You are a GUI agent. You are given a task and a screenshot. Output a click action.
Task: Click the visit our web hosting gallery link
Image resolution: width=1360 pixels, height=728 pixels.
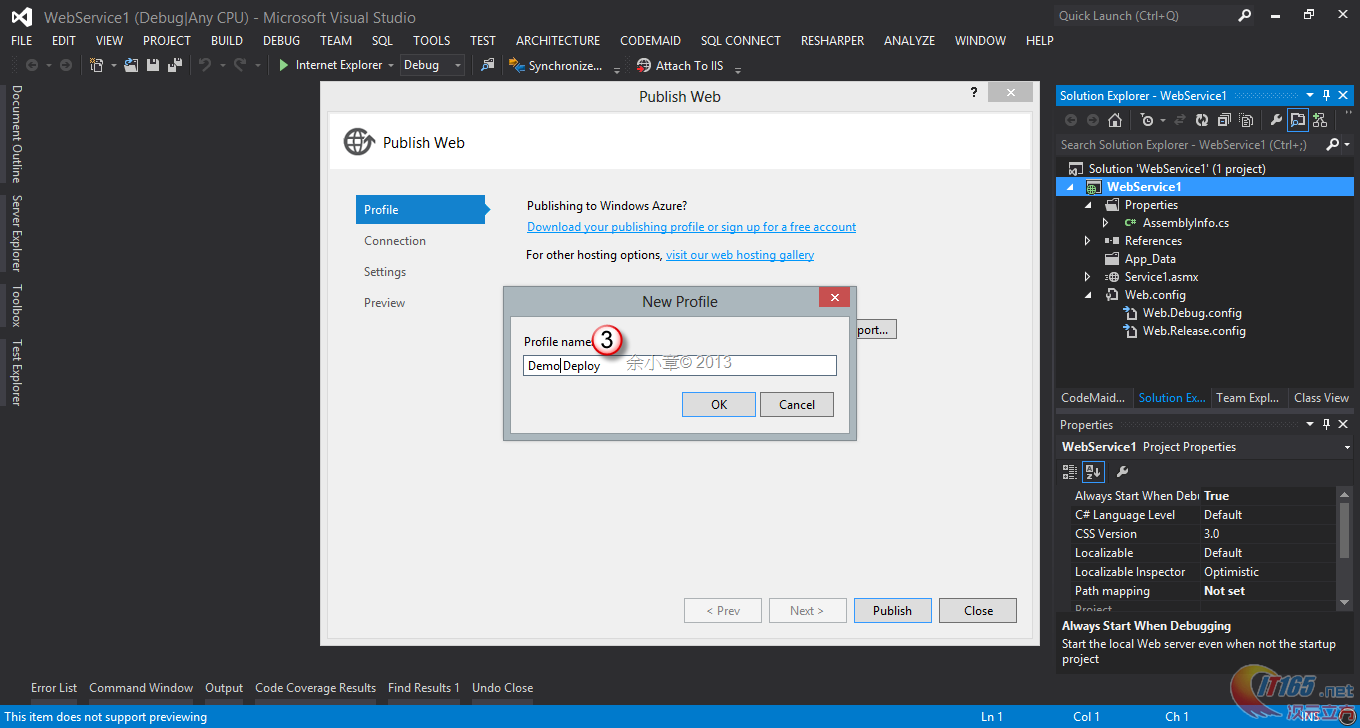coord(740,255)
